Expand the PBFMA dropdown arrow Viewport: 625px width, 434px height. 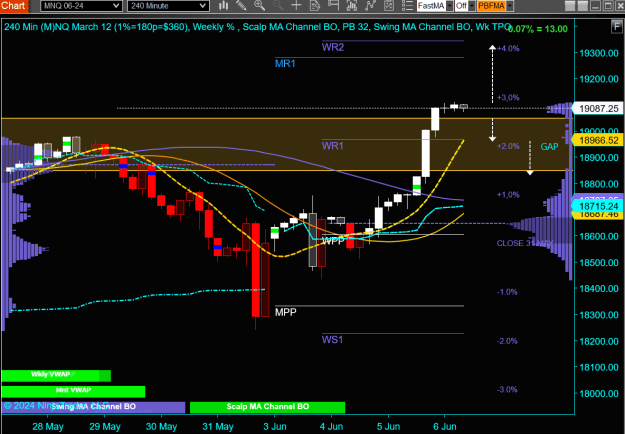(x=509, y=6)
